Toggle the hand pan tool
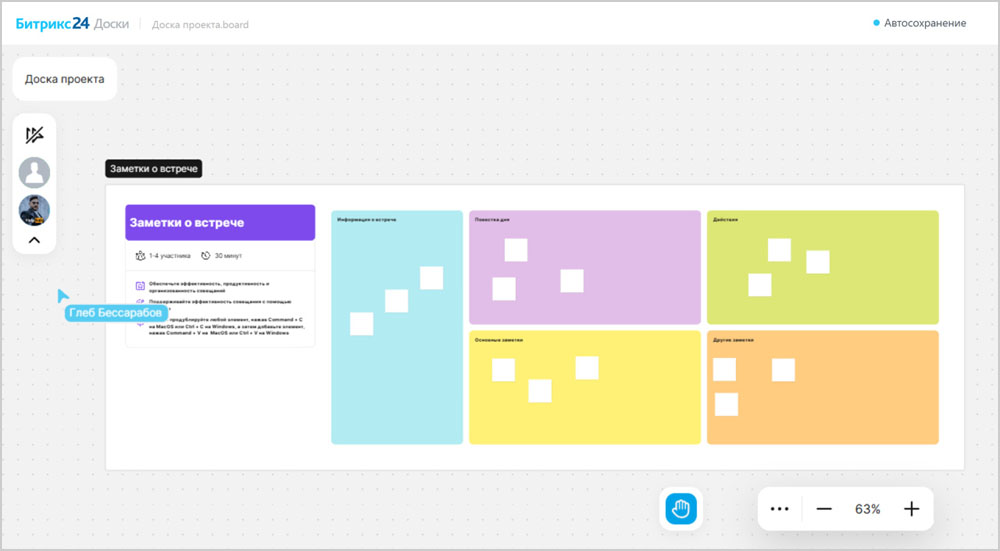Viewport: 1000px width, 551px height. coord(682,509)
